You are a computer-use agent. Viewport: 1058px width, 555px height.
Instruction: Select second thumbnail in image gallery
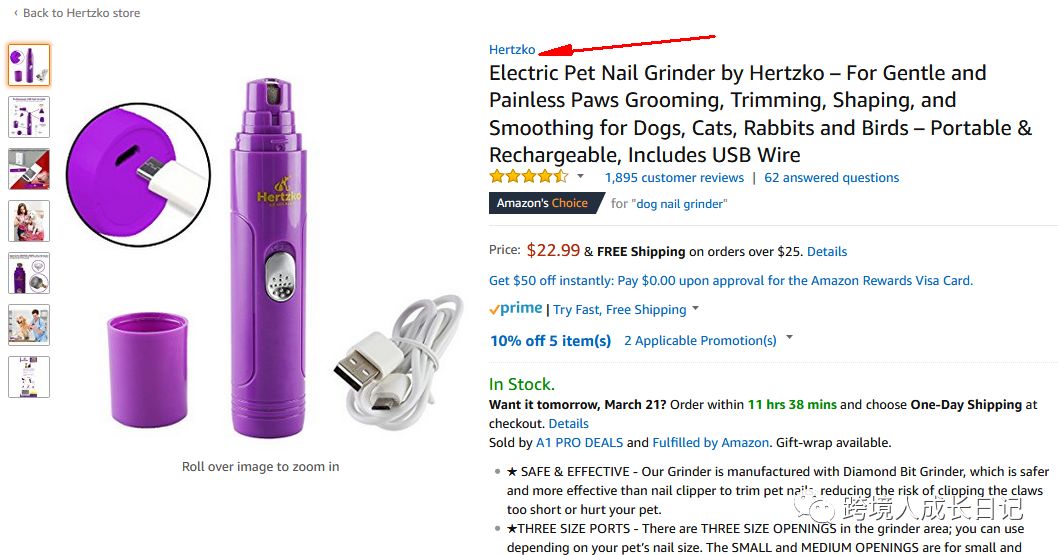pyautogui.click(x=29, y=117)
